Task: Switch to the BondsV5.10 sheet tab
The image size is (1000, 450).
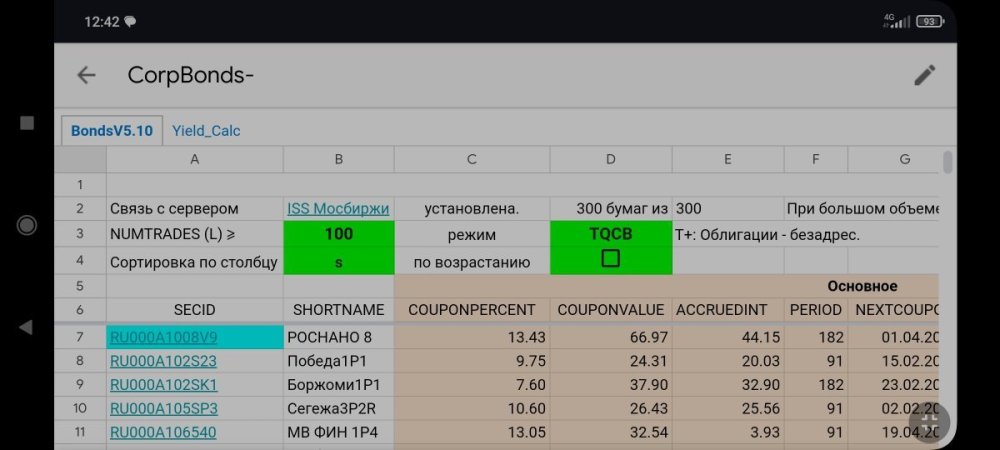Action: [112, 131]
